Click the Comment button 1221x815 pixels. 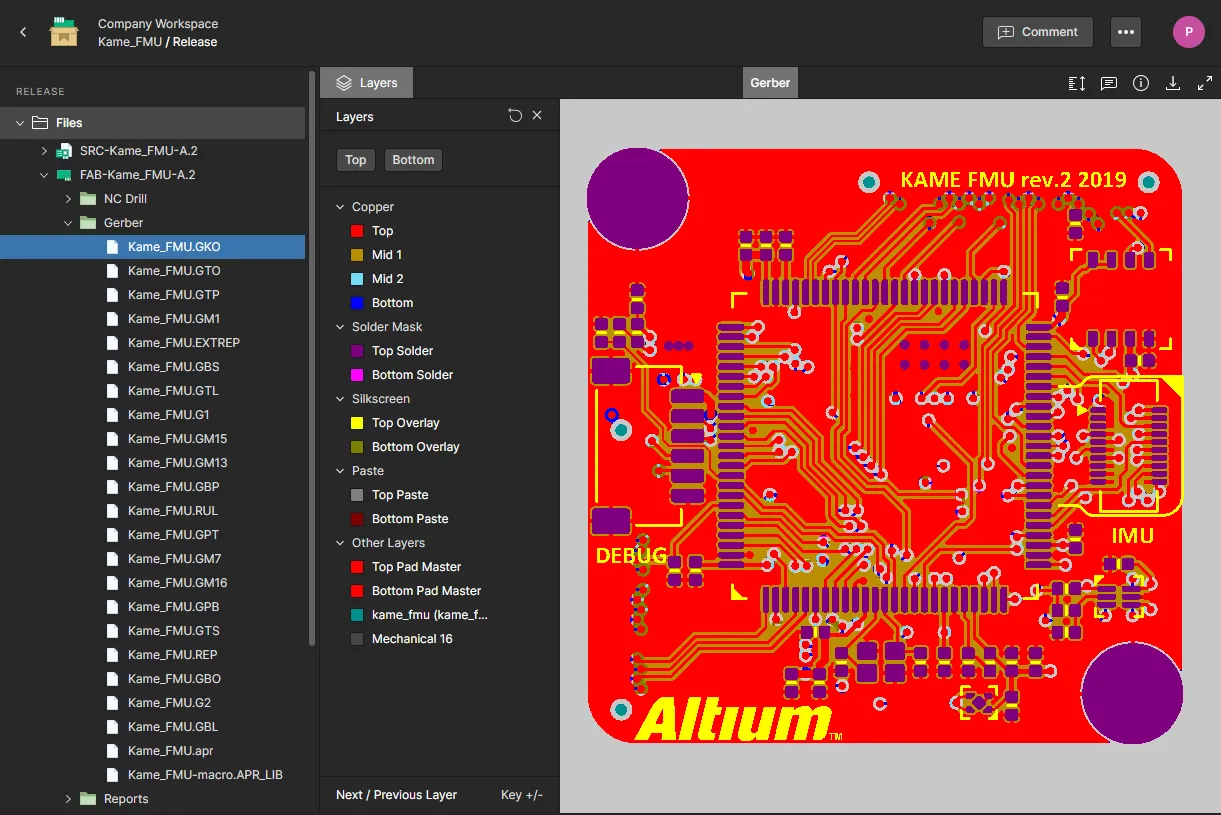point(1037,32)
